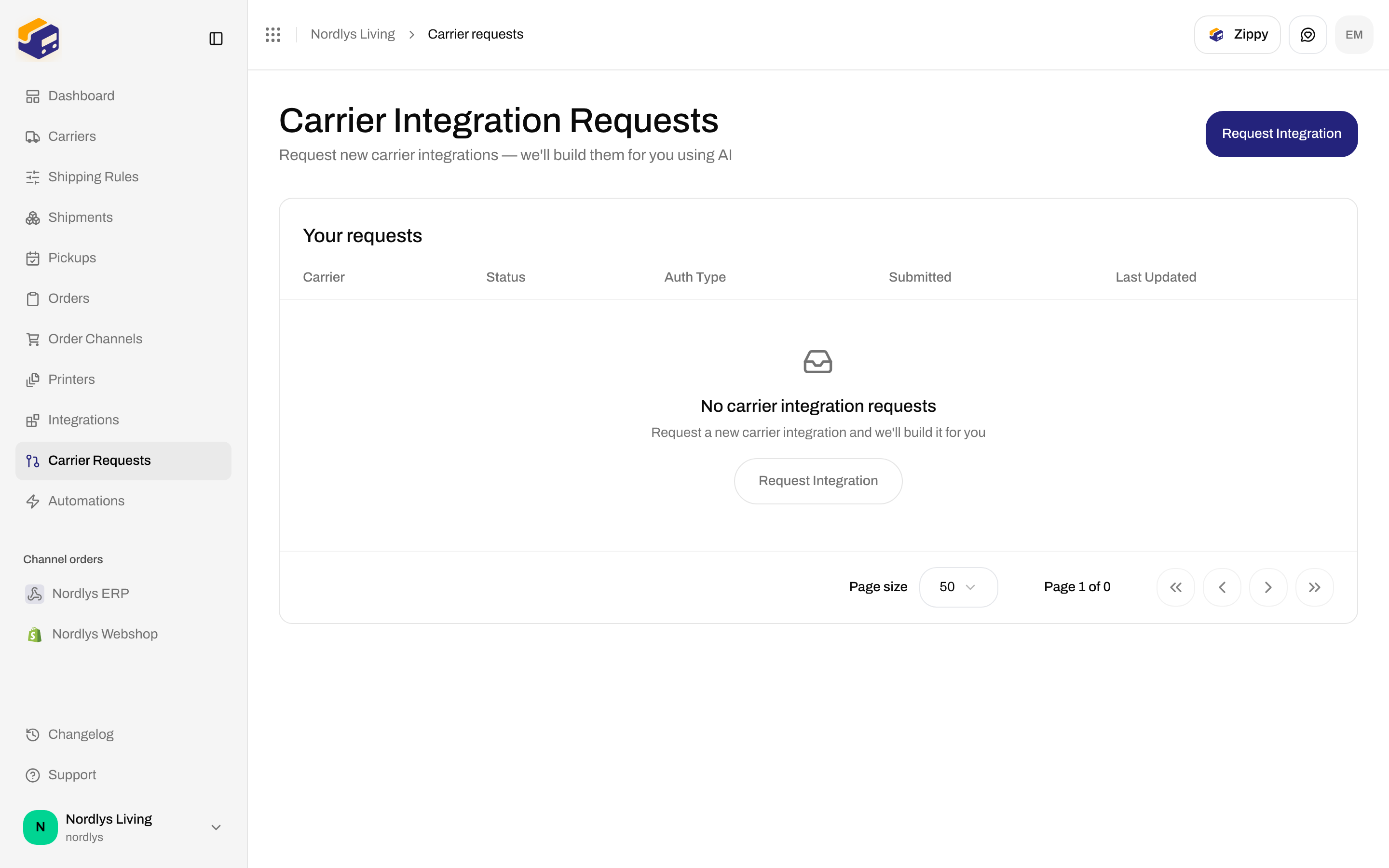
Task: Click the Submitted column header
Action: (x=920, y=277)
